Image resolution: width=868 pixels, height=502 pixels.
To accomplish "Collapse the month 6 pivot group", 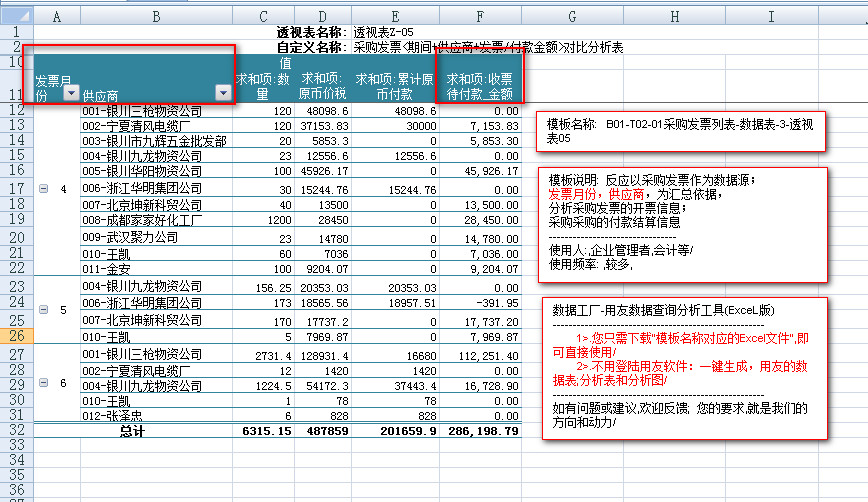I will coord(43,383).
